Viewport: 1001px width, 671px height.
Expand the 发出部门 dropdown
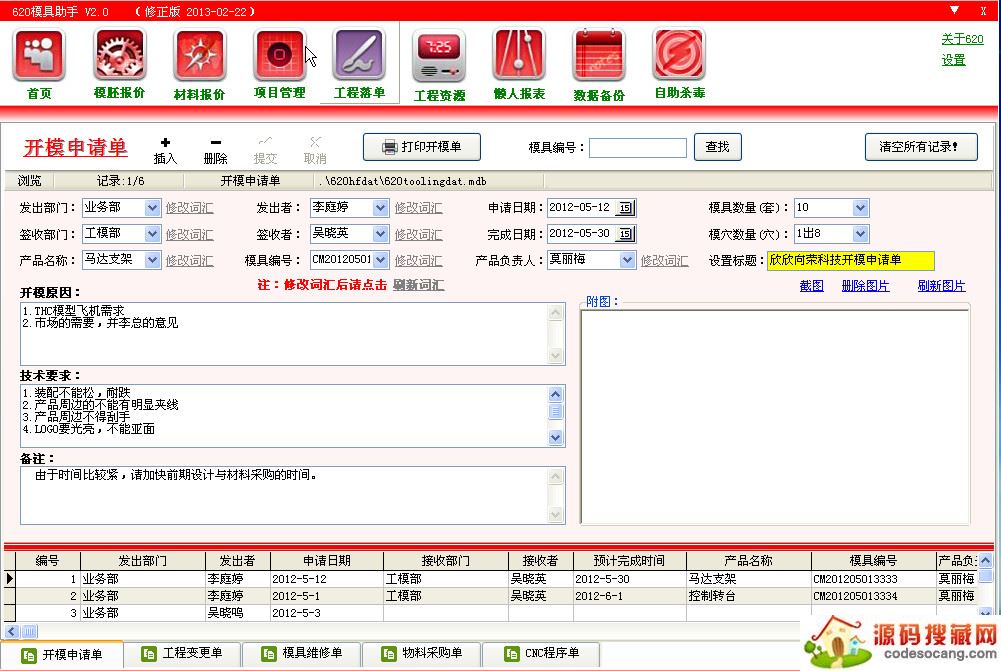[x=152, y=208]
